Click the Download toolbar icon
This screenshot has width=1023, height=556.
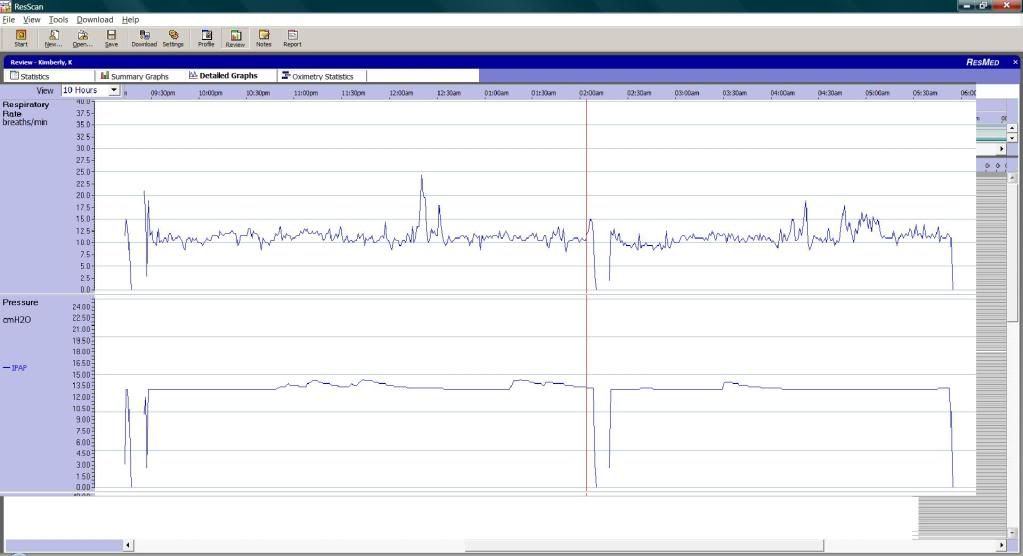click(144, 38)
